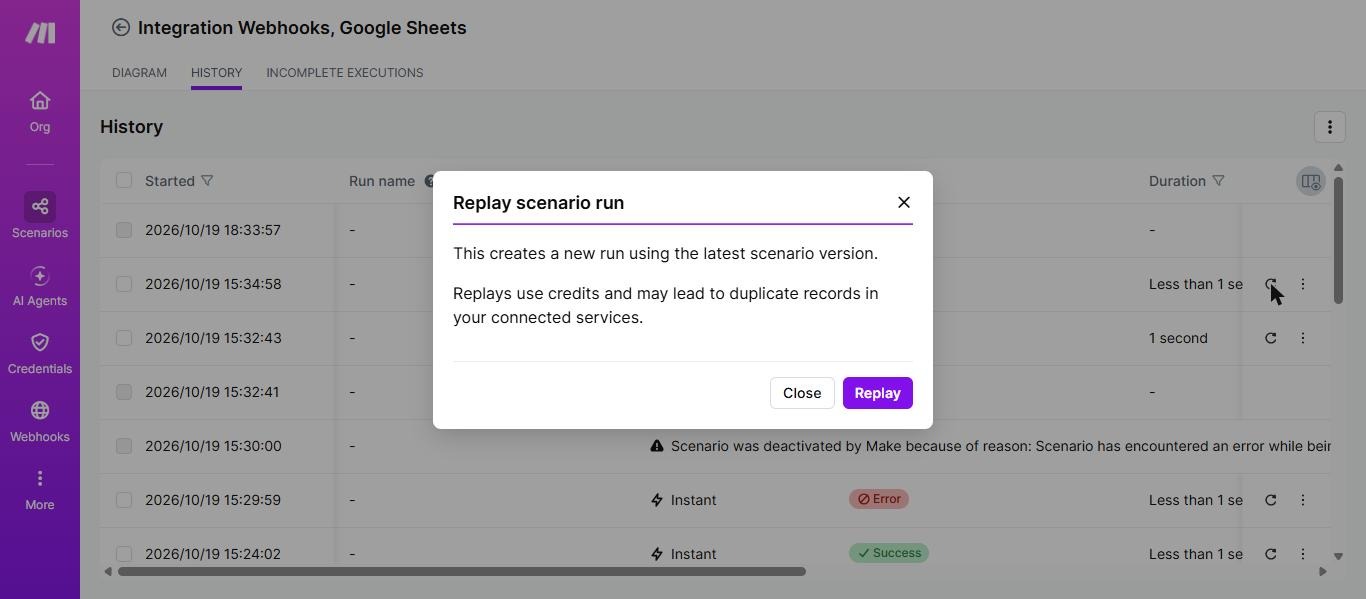Toggle the select-all checkbox in header
The image size is (1366, 599).
124,180
